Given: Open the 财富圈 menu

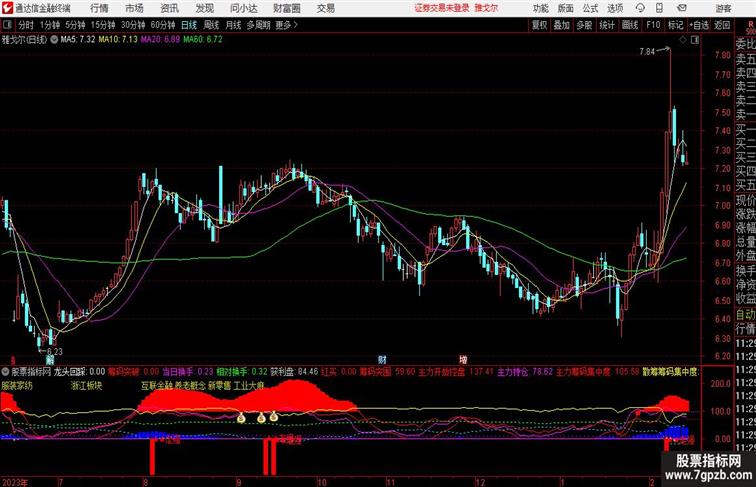Looking at the screenshot, I should tap(287, 8).
